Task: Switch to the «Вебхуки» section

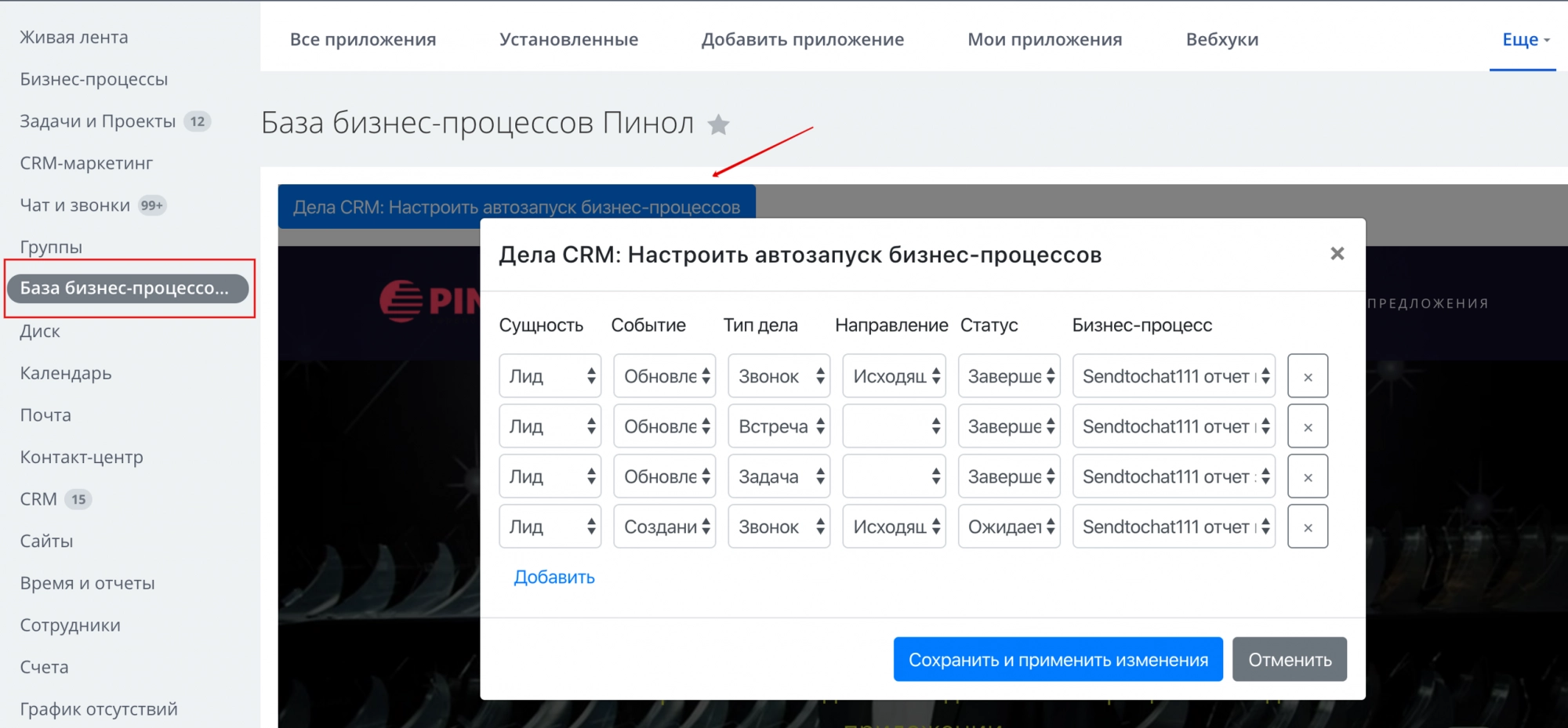Action: click(1222, 39)
